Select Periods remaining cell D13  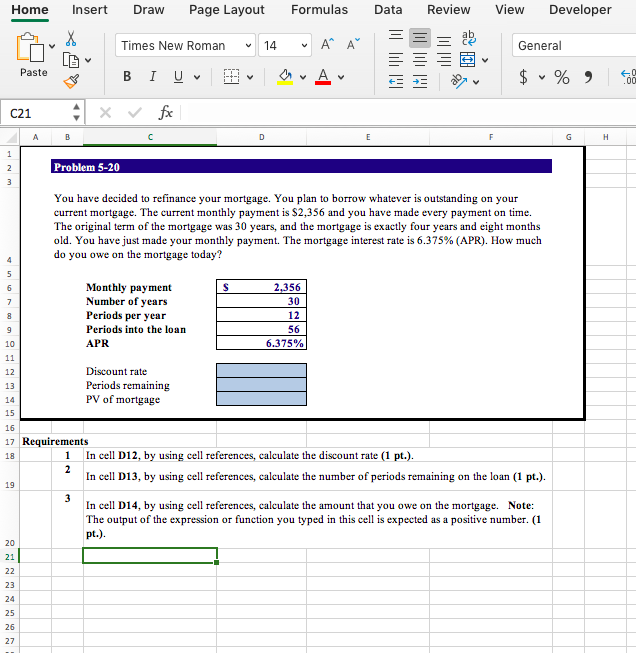[x=262, y=385]
